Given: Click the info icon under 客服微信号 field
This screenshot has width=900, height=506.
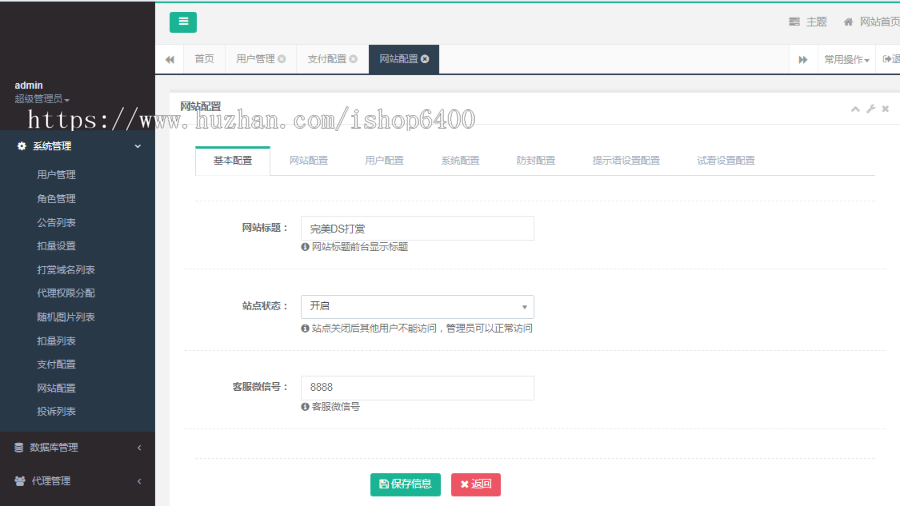Looking at the screenshot, I should pyautogui.click(x=305, y=407).
